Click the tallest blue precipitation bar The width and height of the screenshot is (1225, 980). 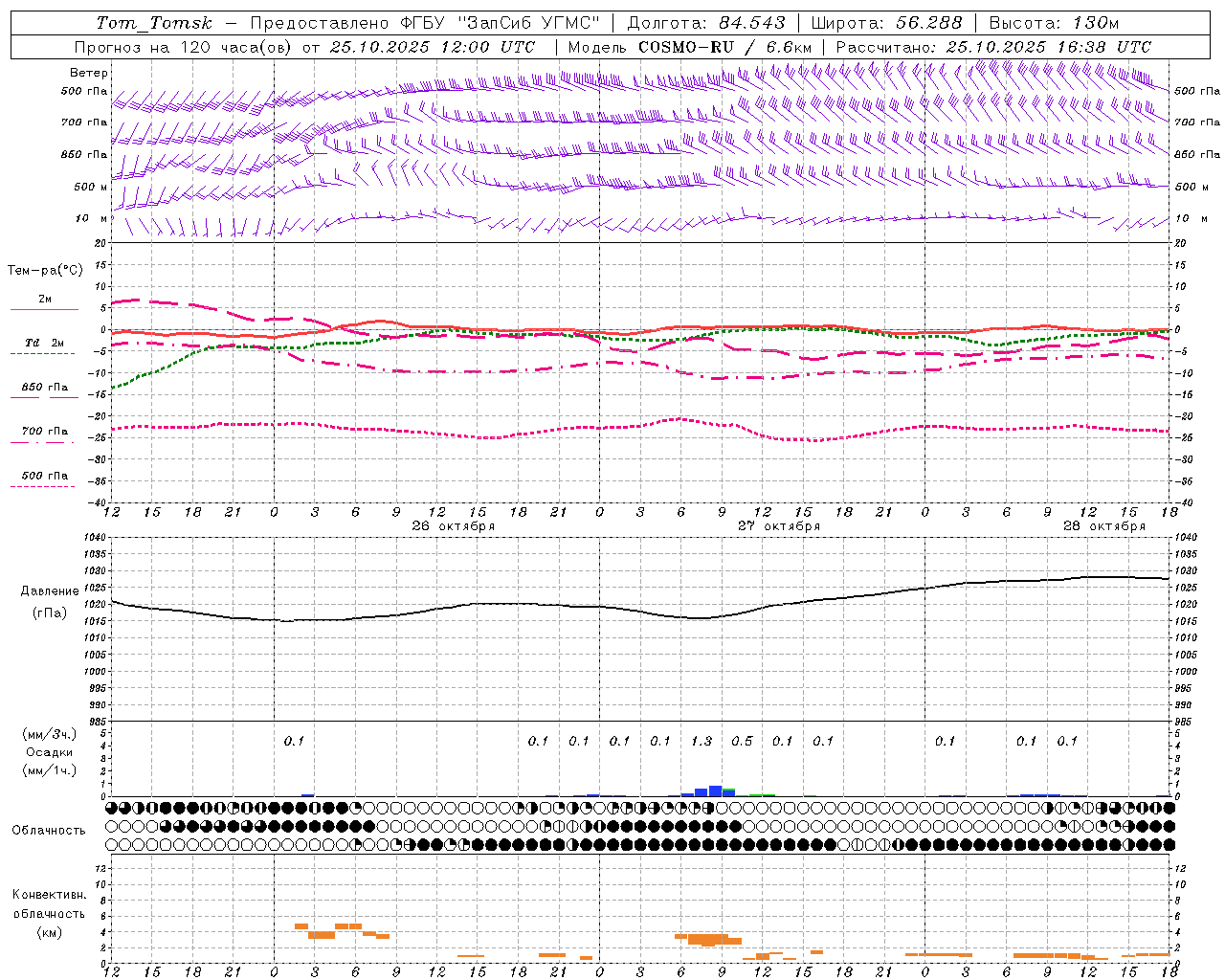pyautogui.click(x=715, y=791)
